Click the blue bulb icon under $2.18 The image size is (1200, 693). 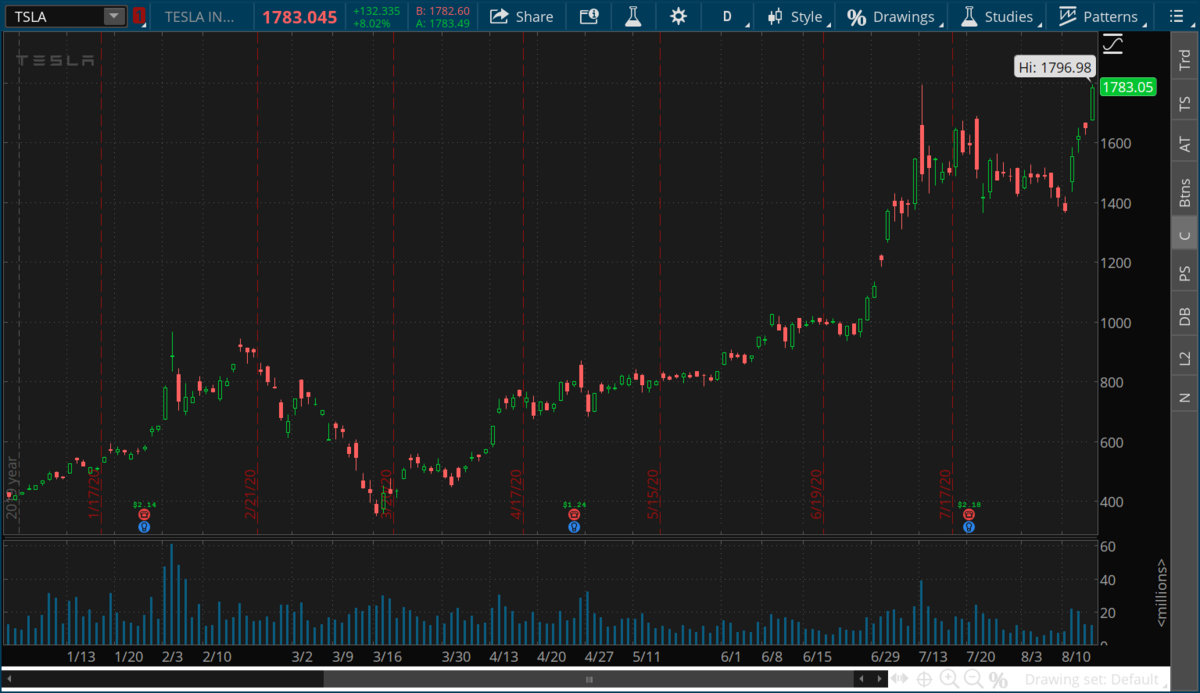click(969, 526)
